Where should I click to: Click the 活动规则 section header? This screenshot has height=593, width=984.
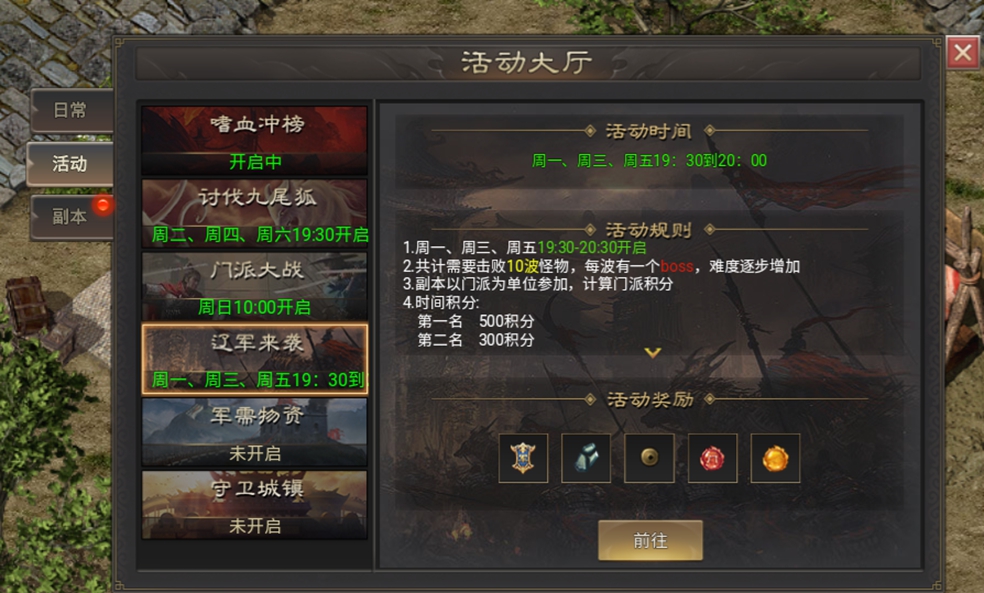[649, 230]
